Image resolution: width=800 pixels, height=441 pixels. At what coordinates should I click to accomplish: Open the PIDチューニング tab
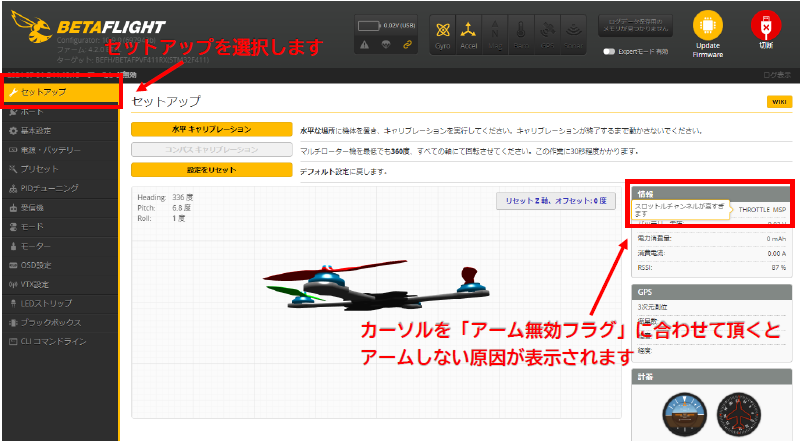(x=60, y=188)
